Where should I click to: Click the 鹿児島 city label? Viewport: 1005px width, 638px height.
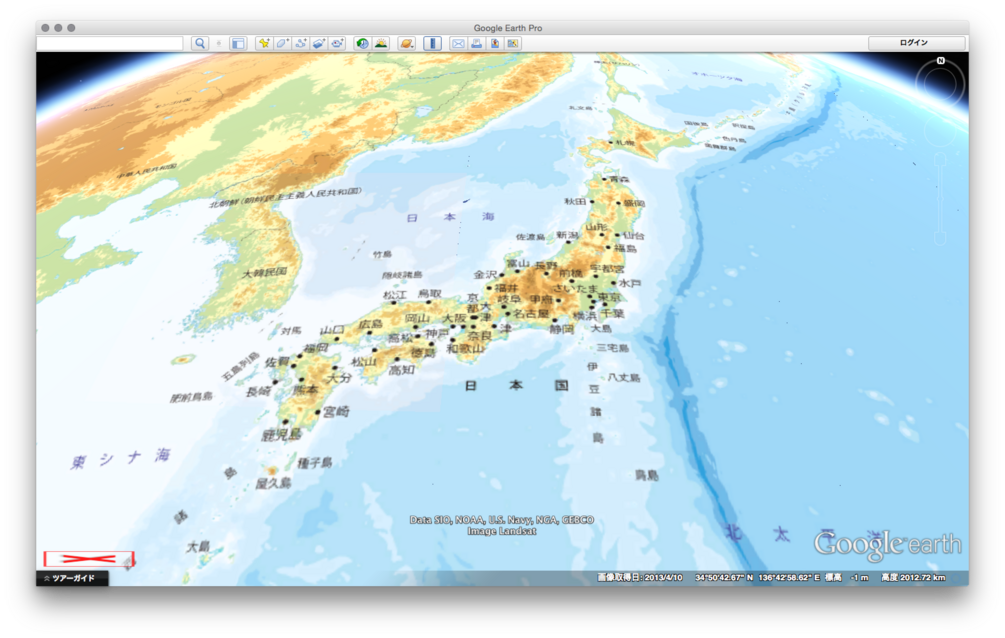point(281,435)
